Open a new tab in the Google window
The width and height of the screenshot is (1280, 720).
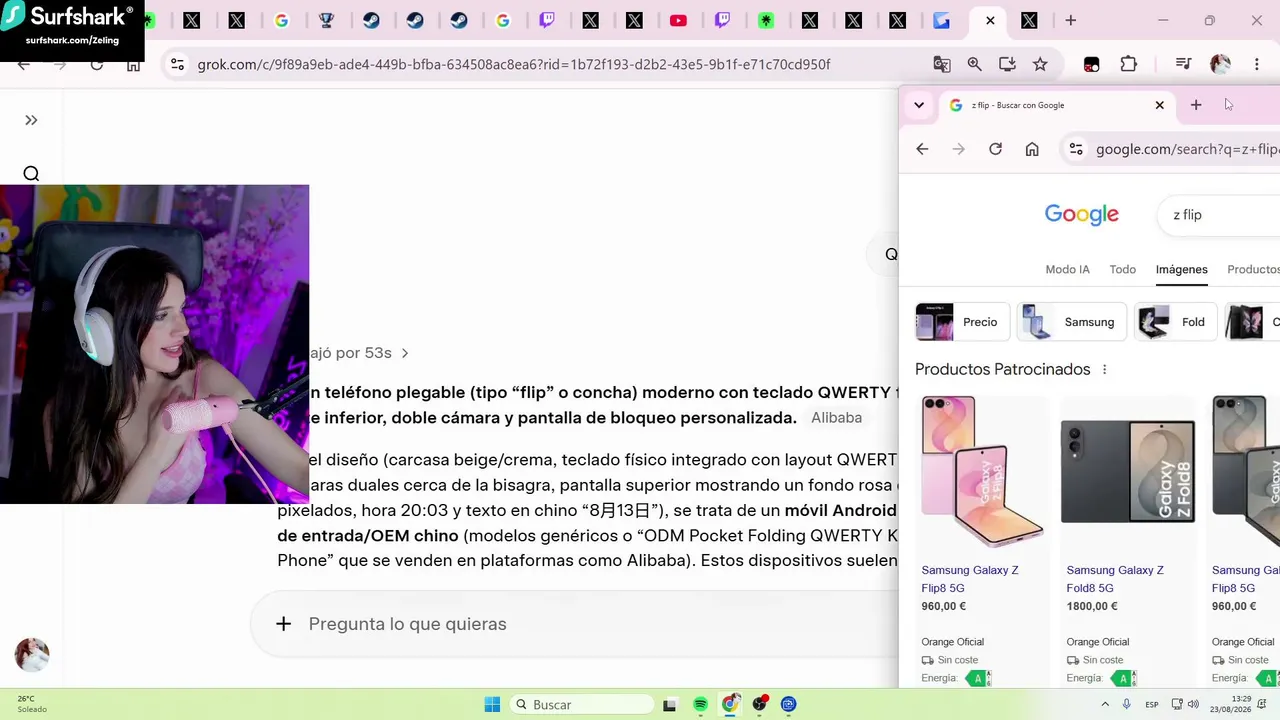coord(1196,105)
